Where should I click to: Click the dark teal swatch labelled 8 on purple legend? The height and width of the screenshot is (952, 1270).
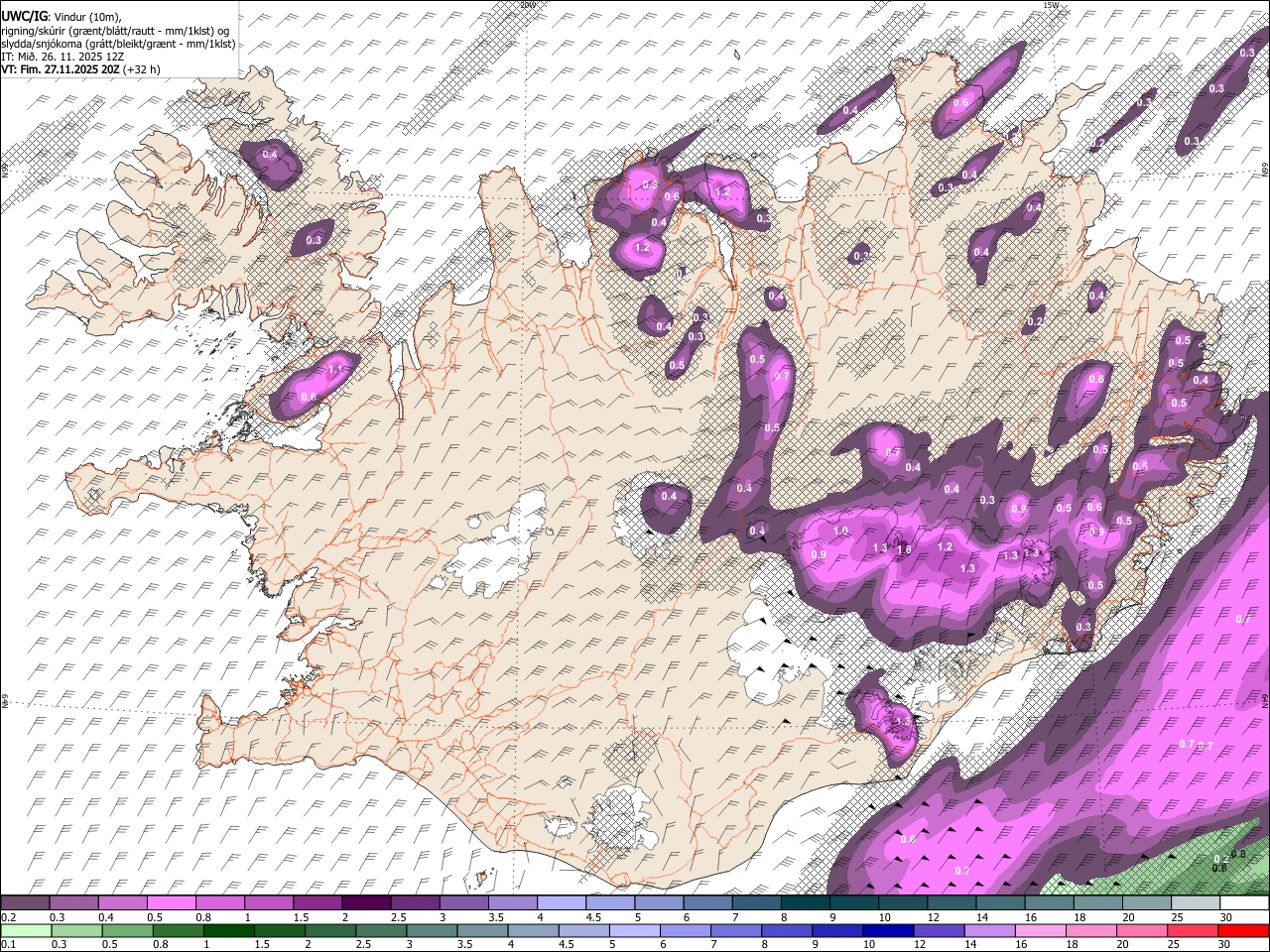[805, 903]
